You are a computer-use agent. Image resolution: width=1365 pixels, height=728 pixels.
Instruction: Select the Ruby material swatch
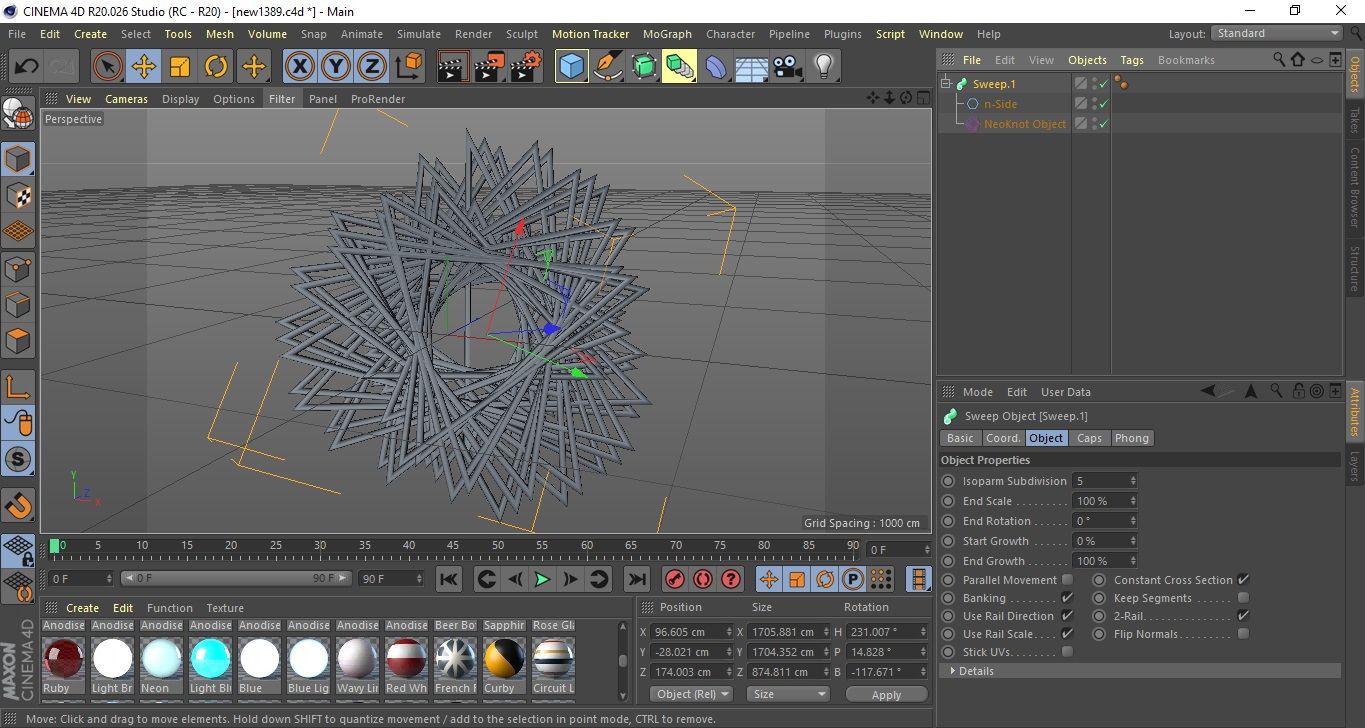(x=63, y=659)
